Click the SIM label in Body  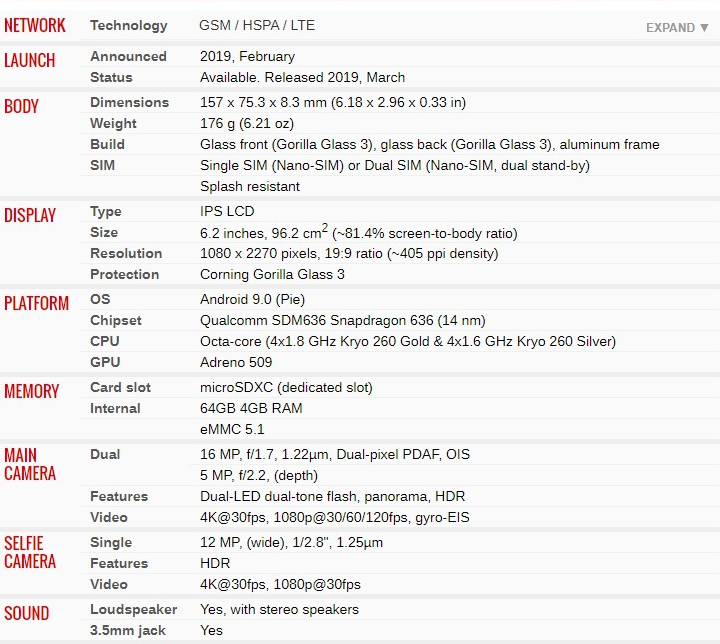coord(102,165)
